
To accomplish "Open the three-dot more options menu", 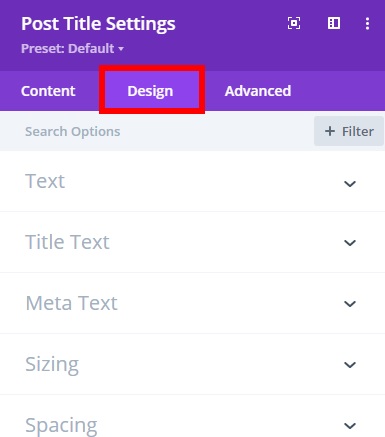I will click(x=367, y=24).
